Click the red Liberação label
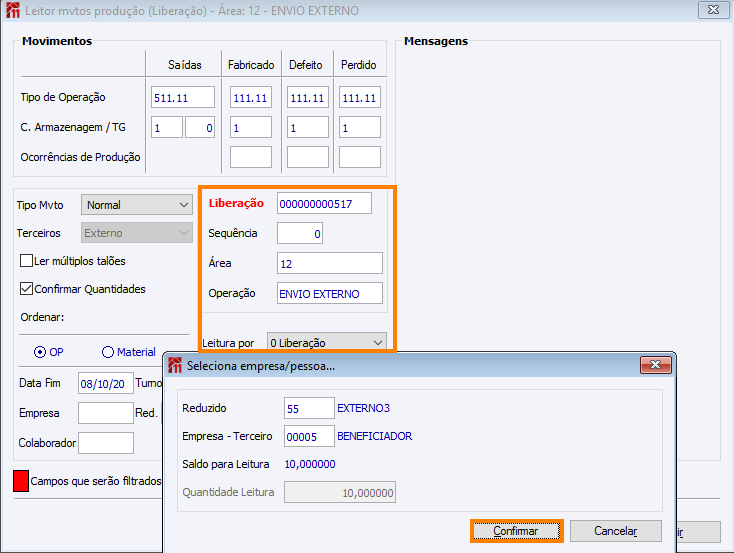Screen dimensions: 734x553 pyautogui.click(x=236, y=203)
